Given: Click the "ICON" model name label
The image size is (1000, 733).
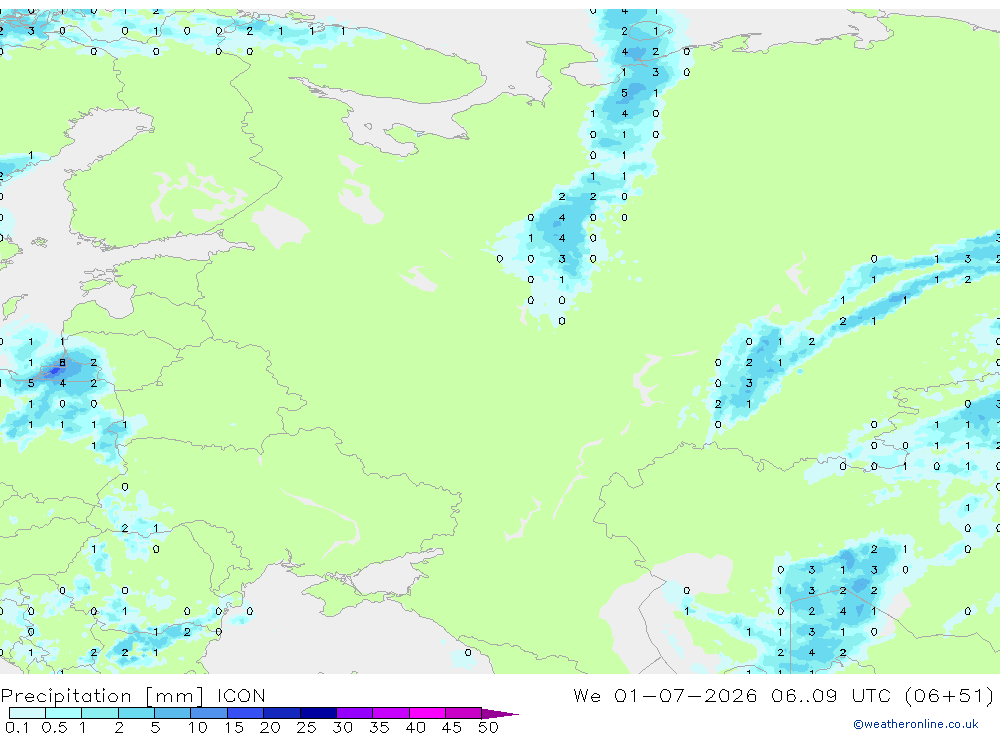Looking at the screenshot, I should (x=241, y=696).
